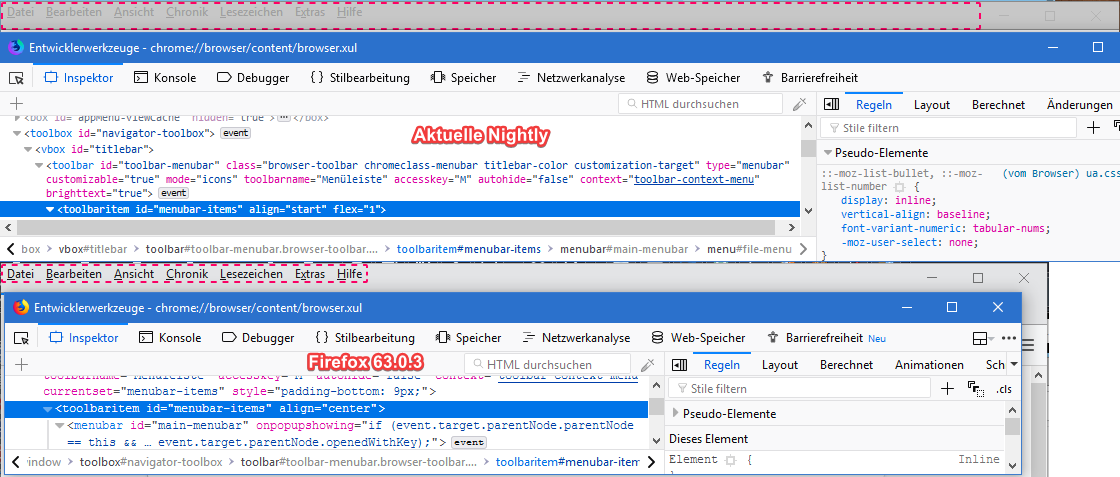The image size is (1120, 477).
Task: Switch to Änderungen sidebar tab in Nightly
Action: (x=1079, y=105)
